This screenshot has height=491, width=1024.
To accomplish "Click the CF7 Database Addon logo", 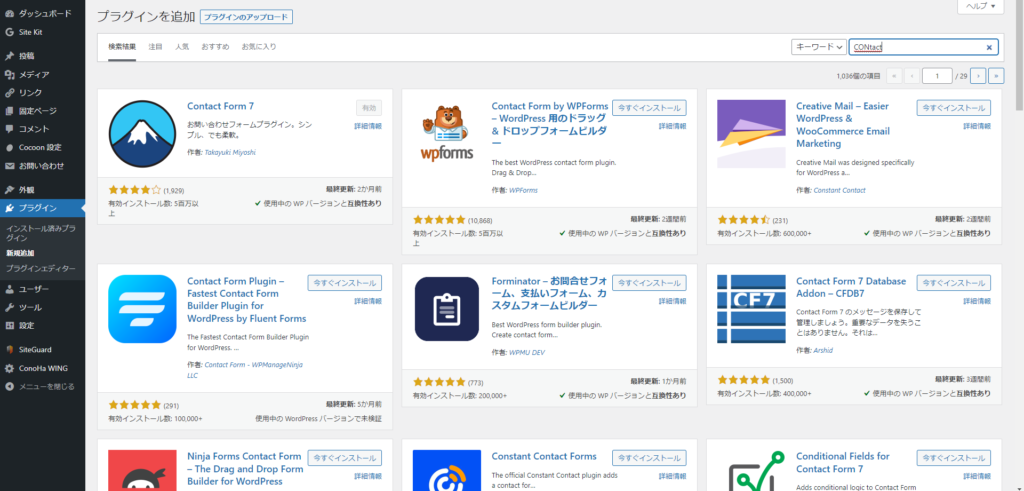I will tap(751, 309).
